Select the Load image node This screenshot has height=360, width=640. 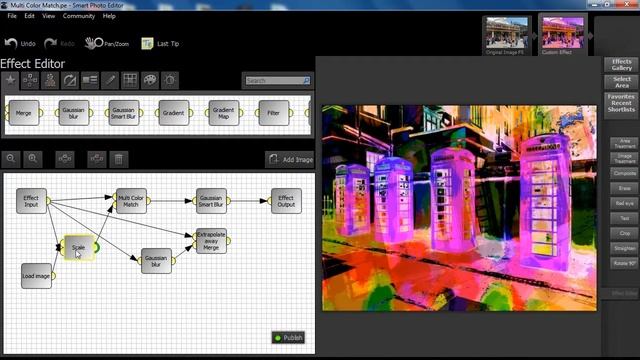coord(36,276)
